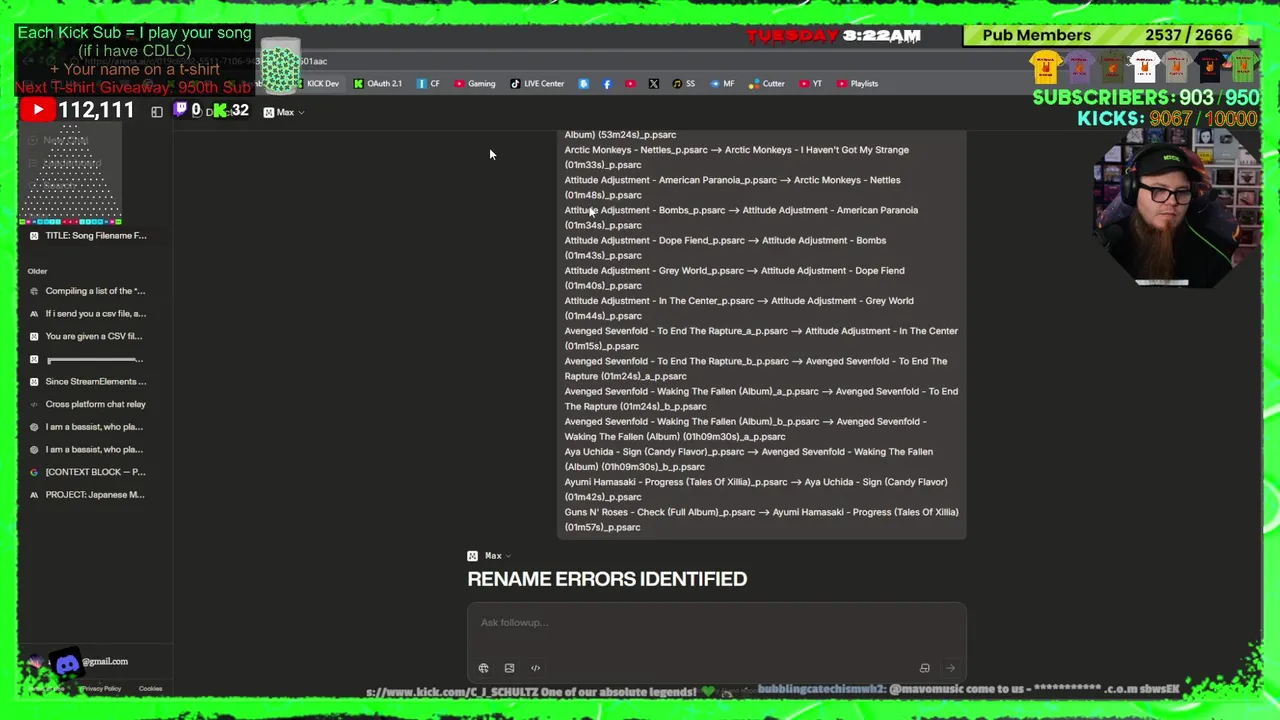The width and height of the screenshot is (1280, 720).
Task: Click globe icon beside 'Compiling a list' chat
Action: tap(34, 291)
